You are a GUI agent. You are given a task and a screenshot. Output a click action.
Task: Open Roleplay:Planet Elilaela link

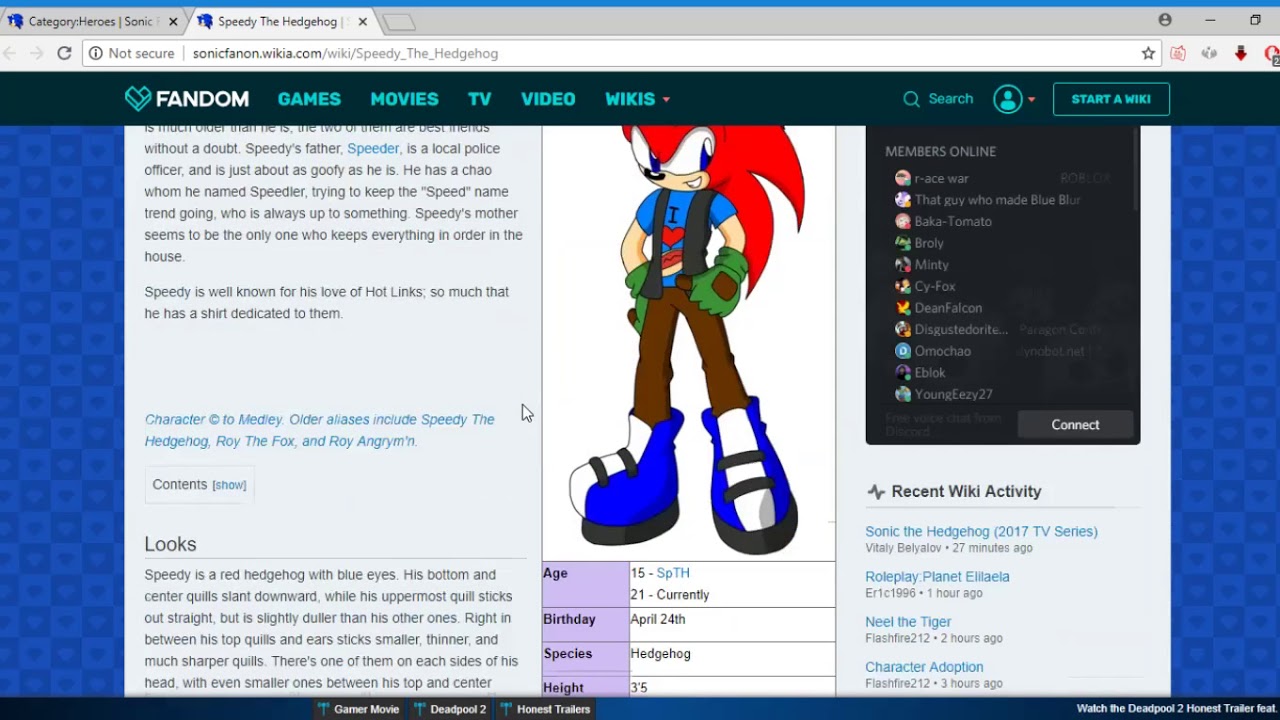point(937,577)
